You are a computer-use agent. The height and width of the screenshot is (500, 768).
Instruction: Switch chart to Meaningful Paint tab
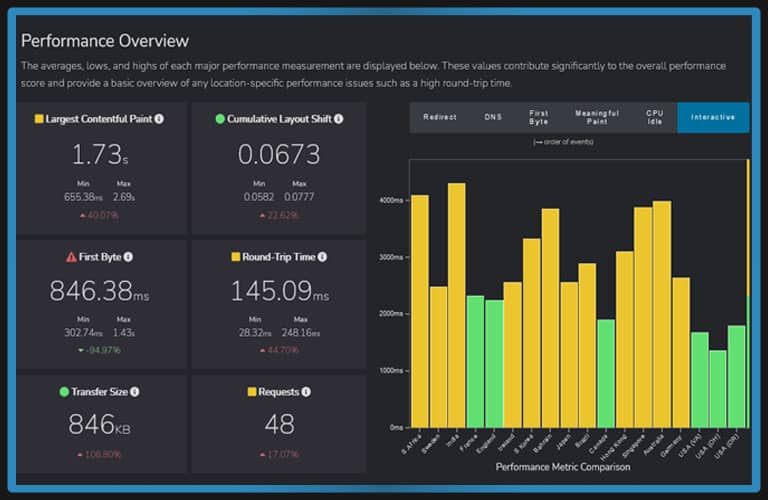tap(597, 118)
